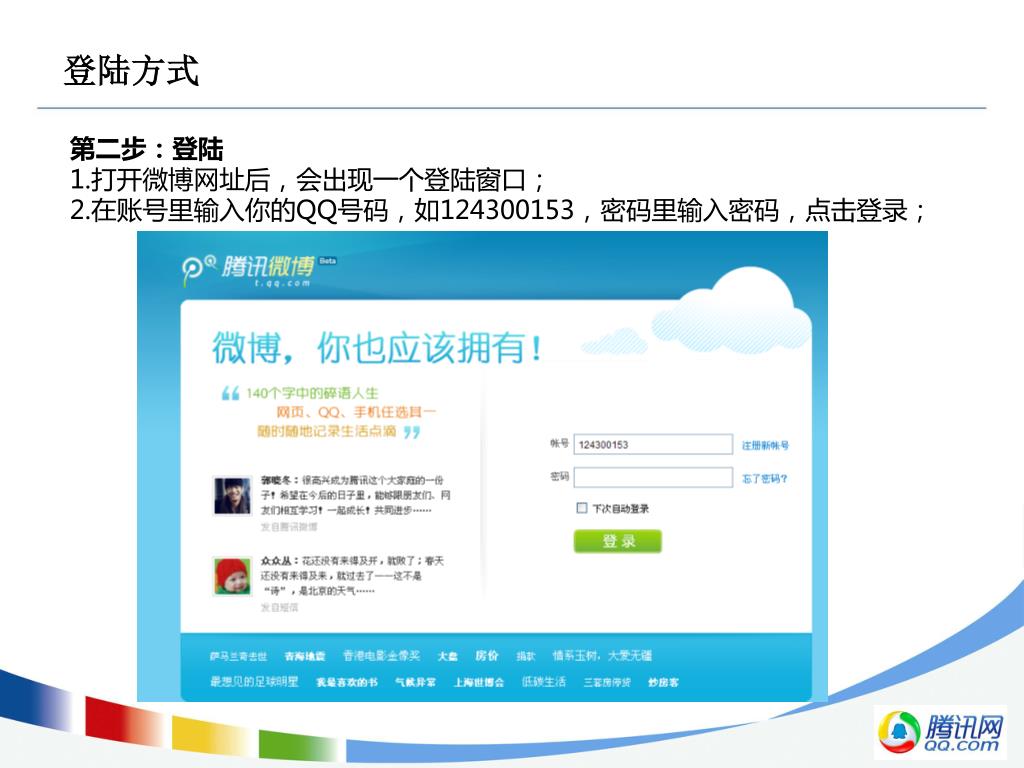Click the green 登录 button

pyautogui.click(x=618, y=541)
